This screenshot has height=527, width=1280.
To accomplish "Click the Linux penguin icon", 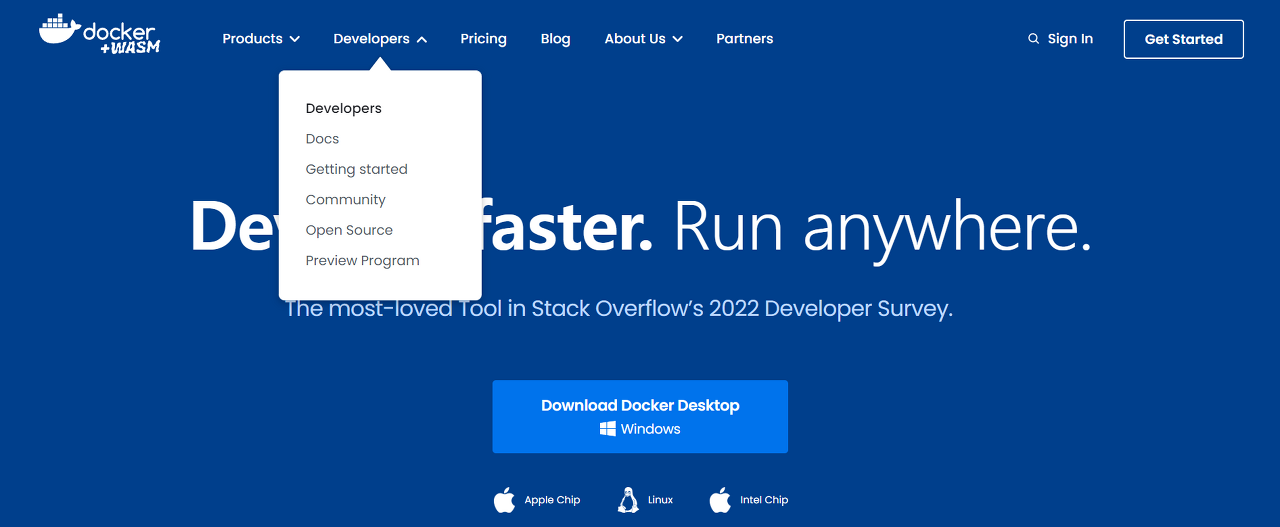I will [628, 500].
